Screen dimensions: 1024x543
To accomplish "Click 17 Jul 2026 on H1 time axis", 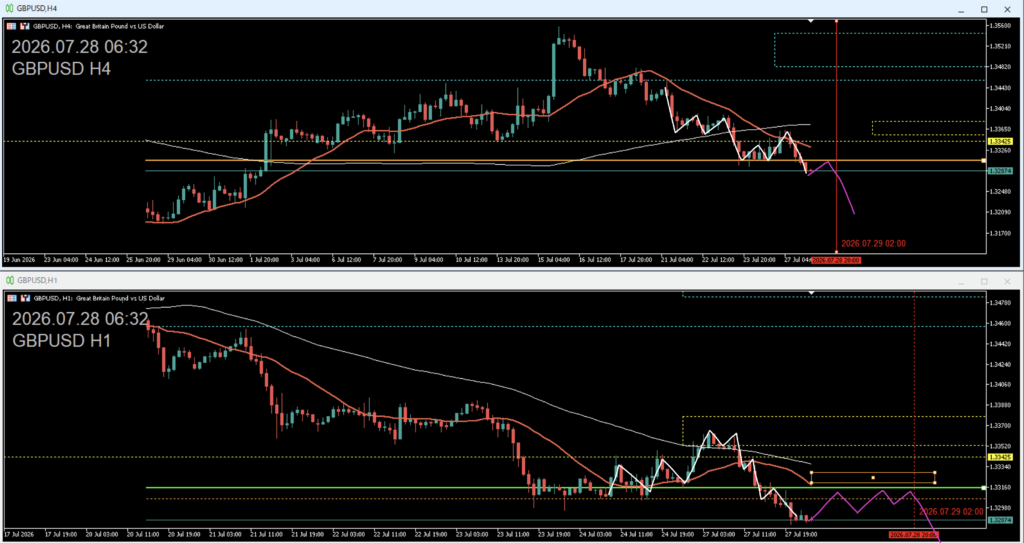I will coord(18,535).
